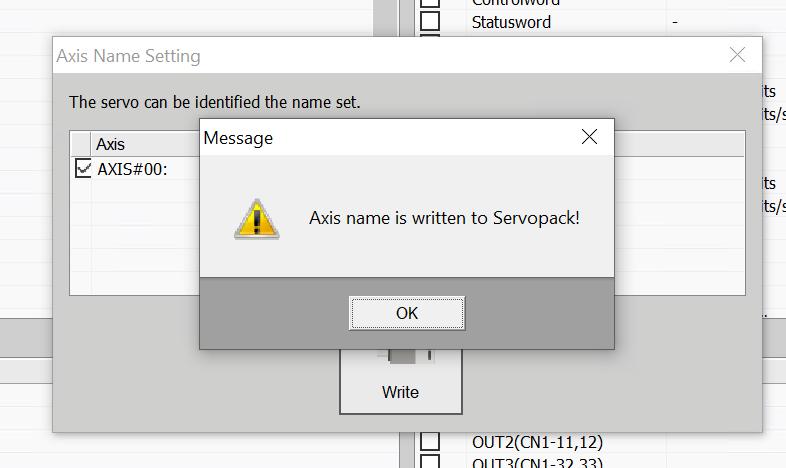Screen dimensions: 786x468
Task: Enable the Statusword checkbox
Action: (x=430, y=21)
